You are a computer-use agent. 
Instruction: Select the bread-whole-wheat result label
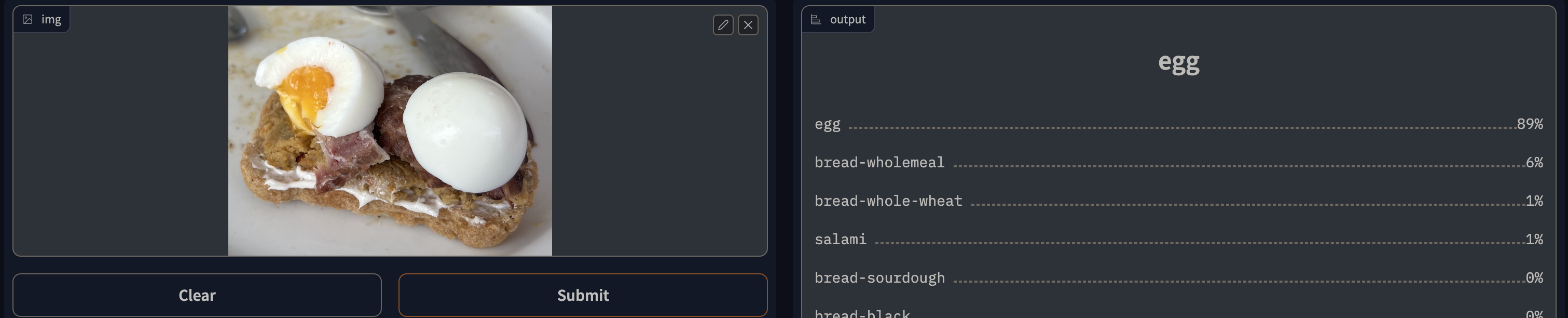point(888,201)
